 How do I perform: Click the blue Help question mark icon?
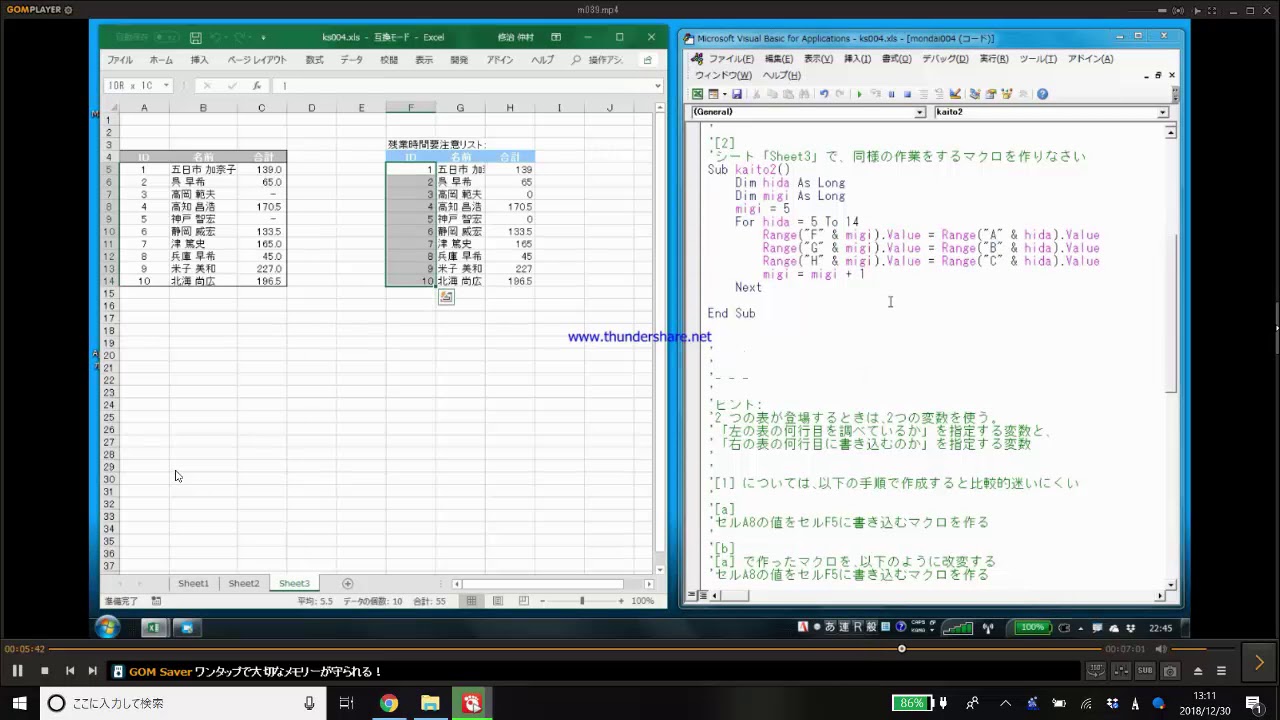(1042, 94)
